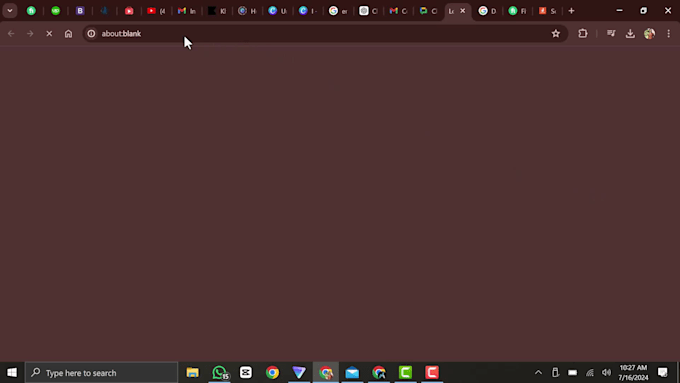Open the Mail app from taskbar
The image size is (680, 383).
(352, 373)
